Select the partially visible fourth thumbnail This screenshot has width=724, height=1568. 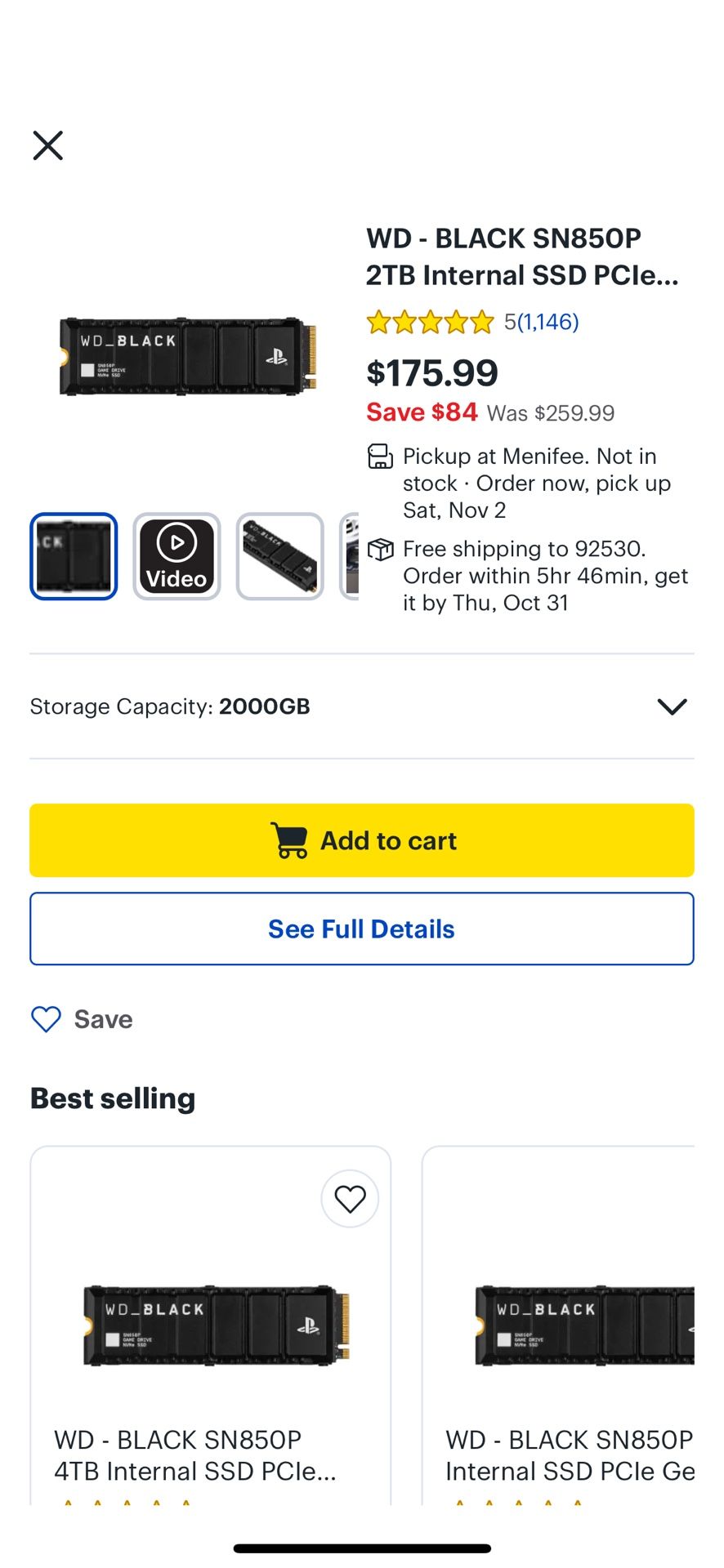tap(351, 556)
